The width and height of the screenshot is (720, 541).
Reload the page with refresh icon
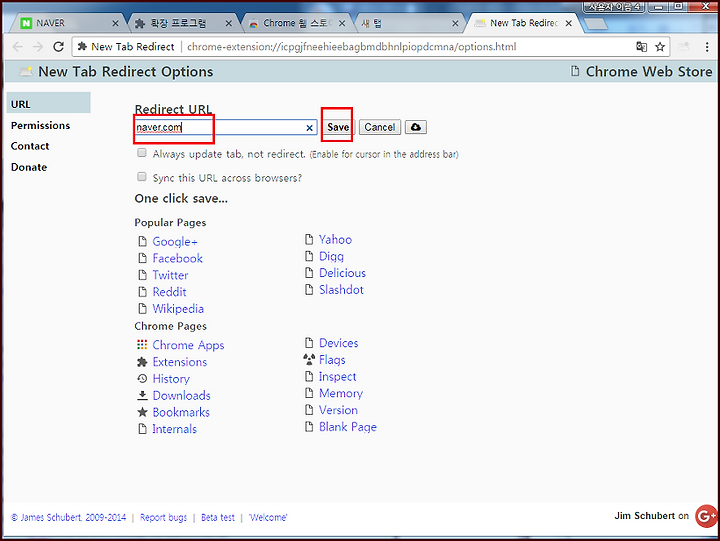coord(58,46)
